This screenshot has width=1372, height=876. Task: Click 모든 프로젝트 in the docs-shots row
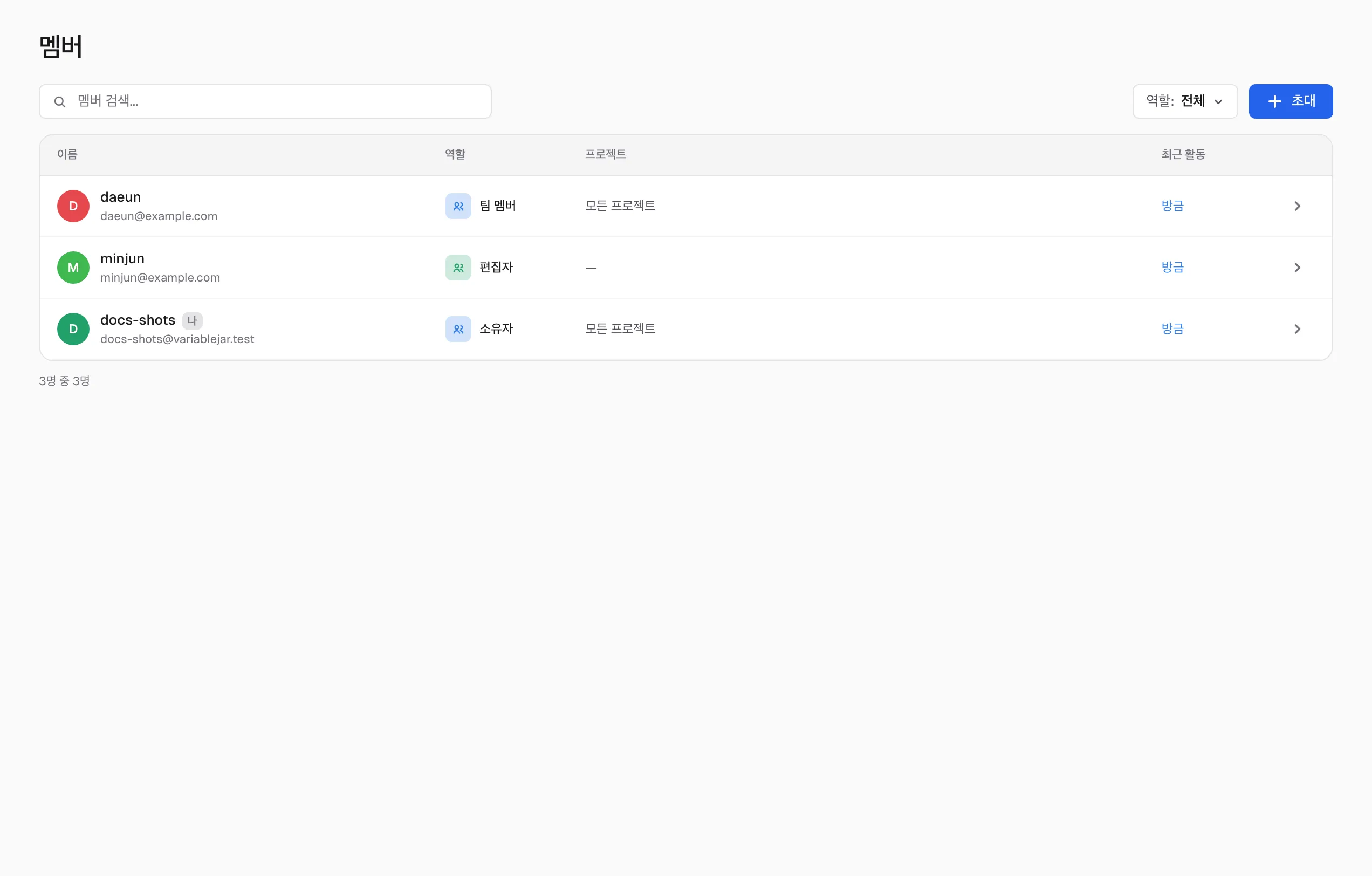point(621,329)
